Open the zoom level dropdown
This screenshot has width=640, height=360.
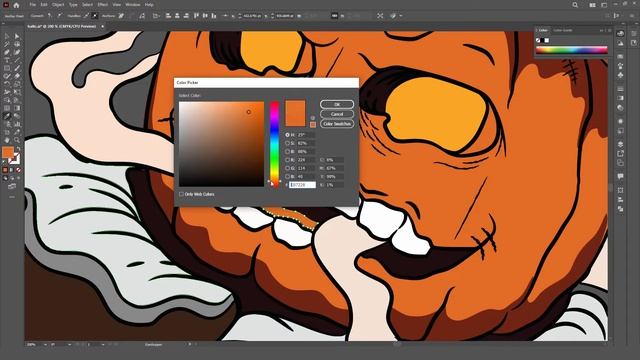coord(45,344)
